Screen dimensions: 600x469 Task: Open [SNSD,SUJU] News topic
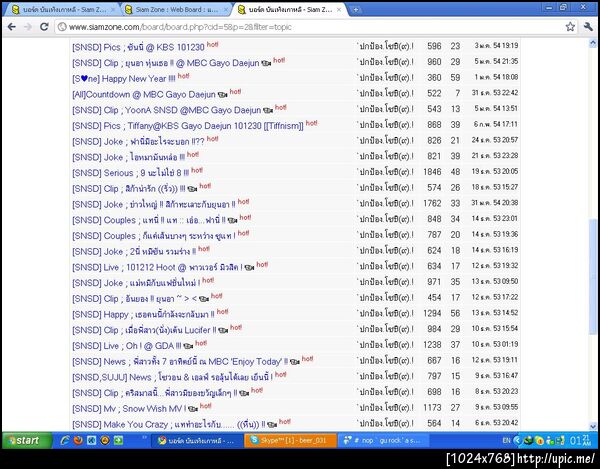172,377
